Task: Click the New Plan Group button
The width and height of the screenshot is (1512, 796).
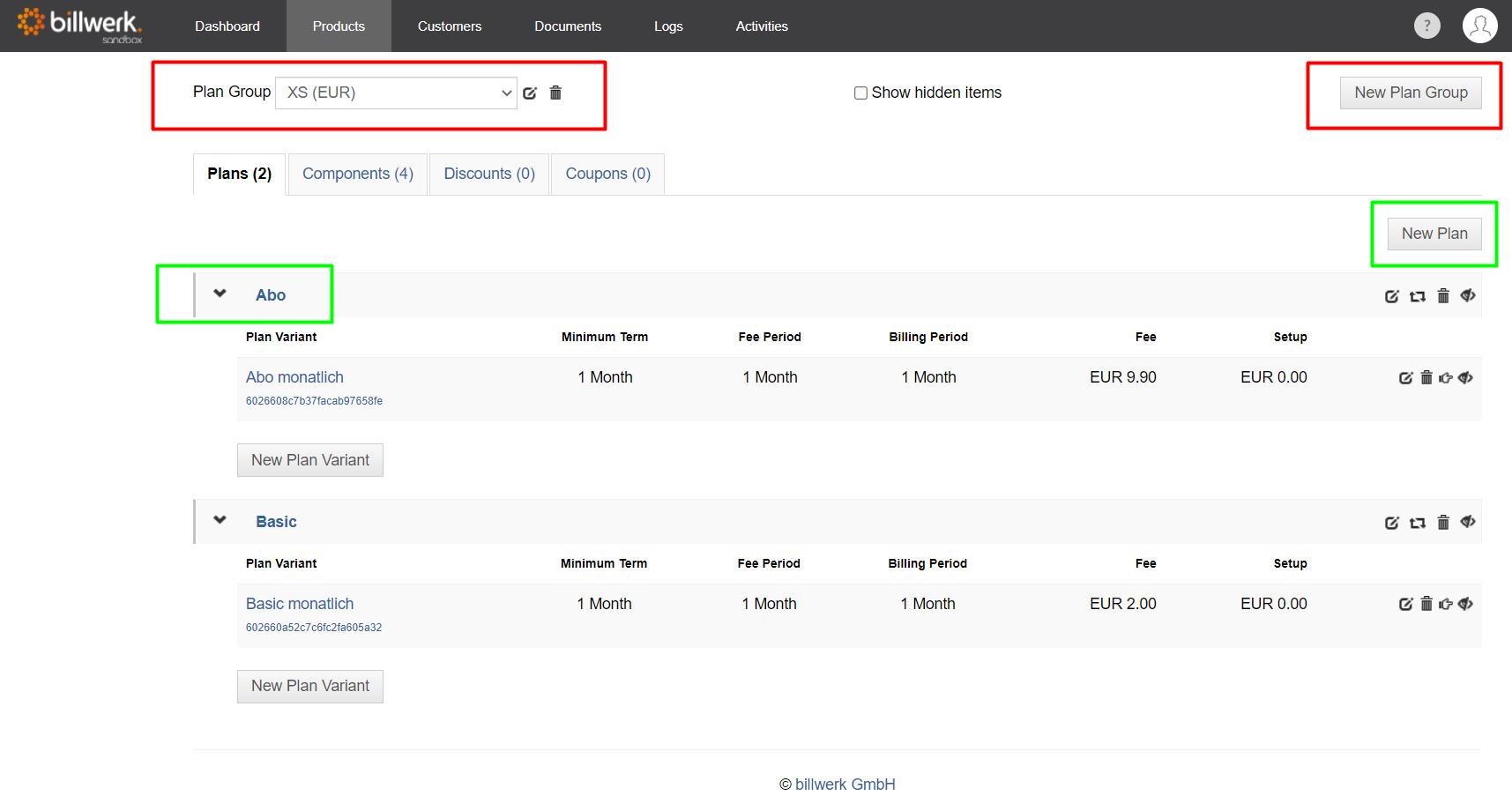Action: (1411, 93)
